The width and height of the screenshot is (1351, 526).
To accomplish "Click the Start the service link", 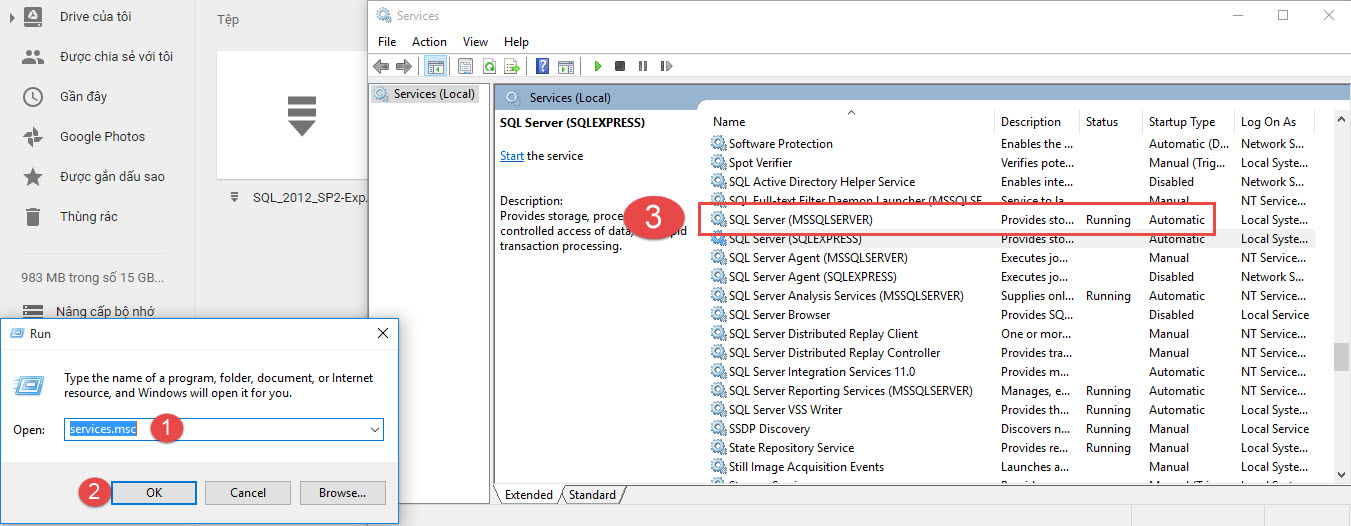I will pyautogui.click(x=512, y=156).
